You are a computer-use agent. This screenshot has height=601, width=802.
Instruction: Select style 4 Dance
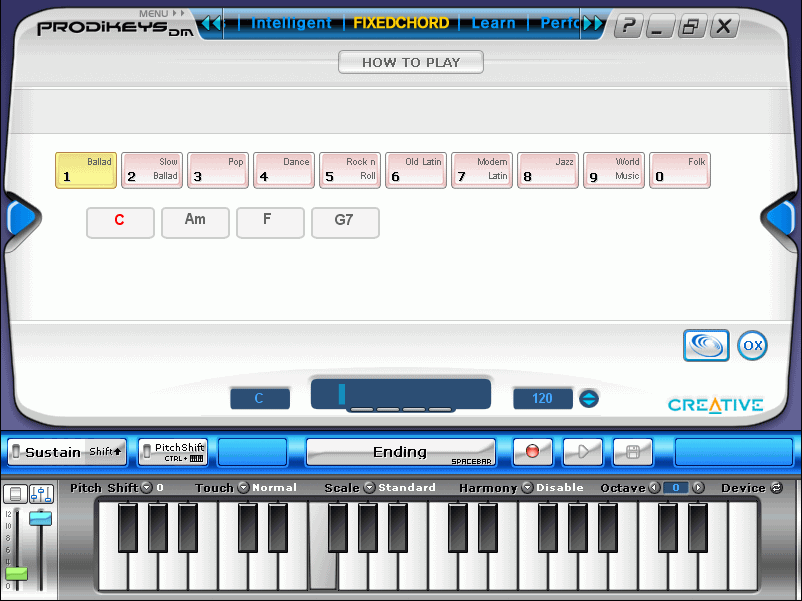click(x=284, y=170)
